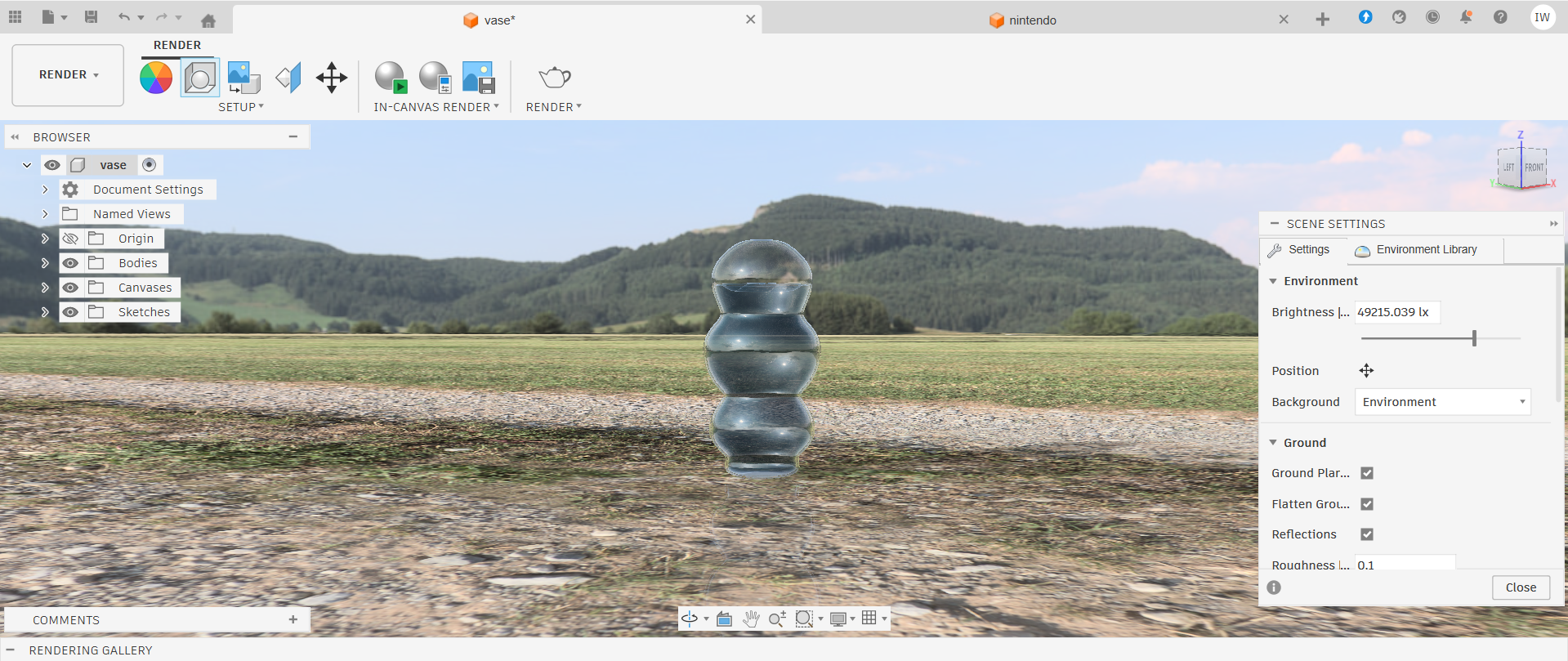
Task: Select the Scene Settings tool icon
Action: tap(200, 78)
